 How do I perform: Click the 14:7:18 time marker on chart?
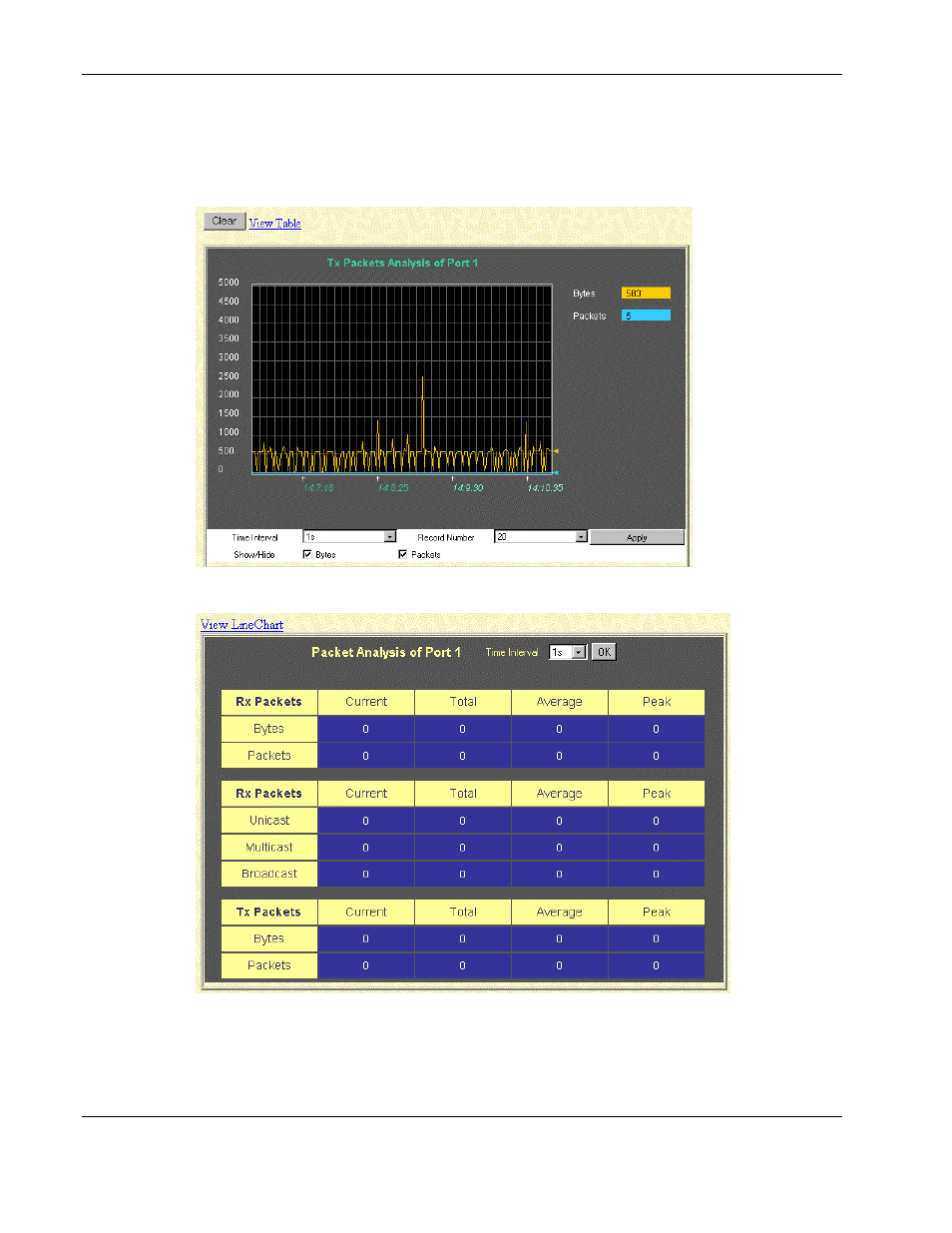(318, 487)
